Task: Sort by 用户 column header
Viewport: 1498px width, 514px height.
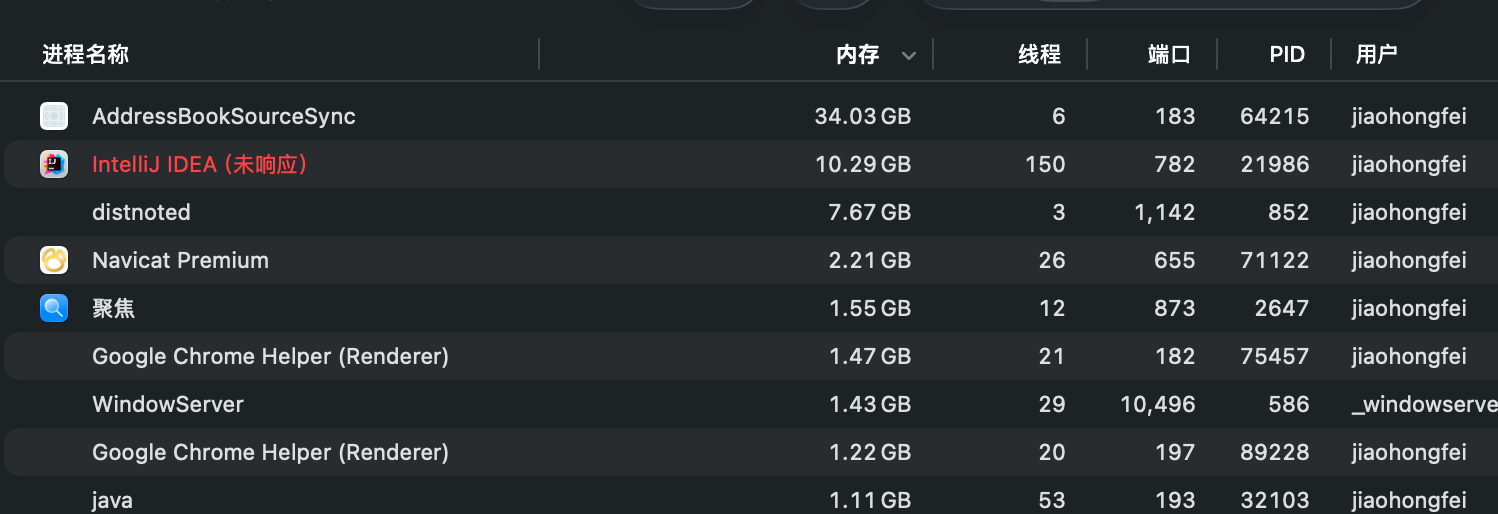Action: (x=1376, y=55)
